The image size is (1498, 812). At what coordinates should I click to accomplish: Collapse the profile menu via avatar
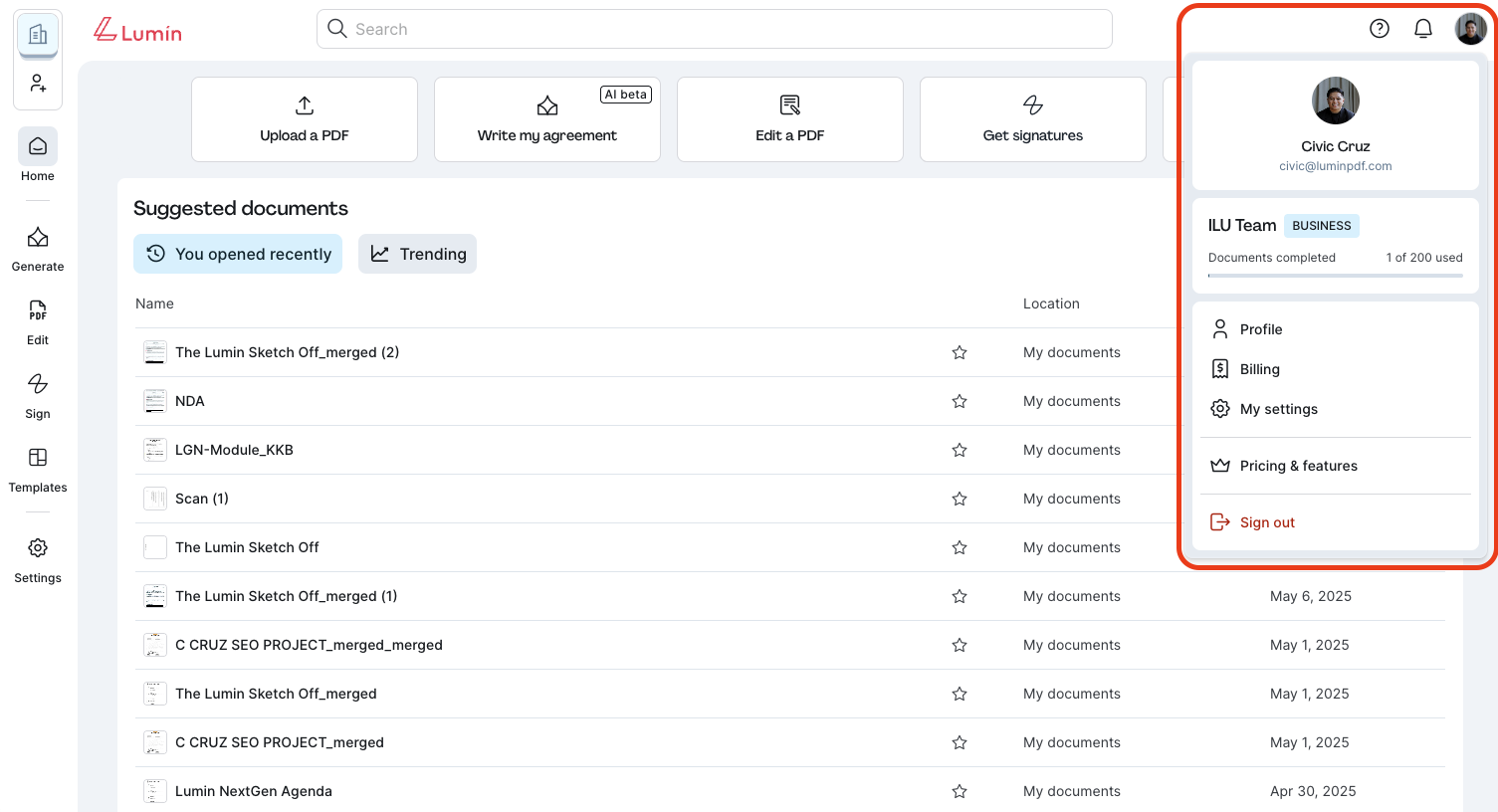[1470, 29]
